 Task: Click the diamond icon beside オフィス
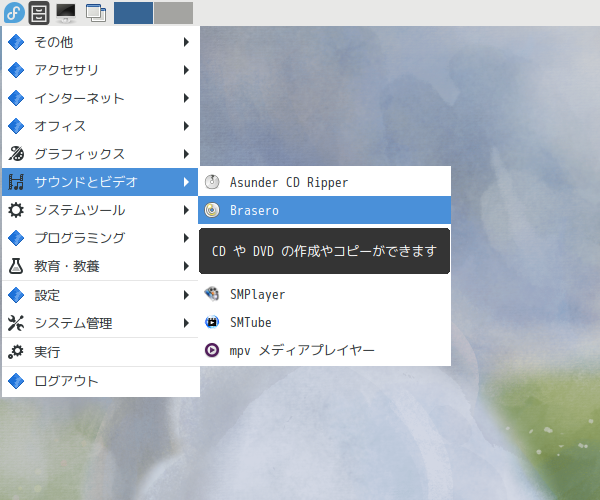[x=16, y=126]
